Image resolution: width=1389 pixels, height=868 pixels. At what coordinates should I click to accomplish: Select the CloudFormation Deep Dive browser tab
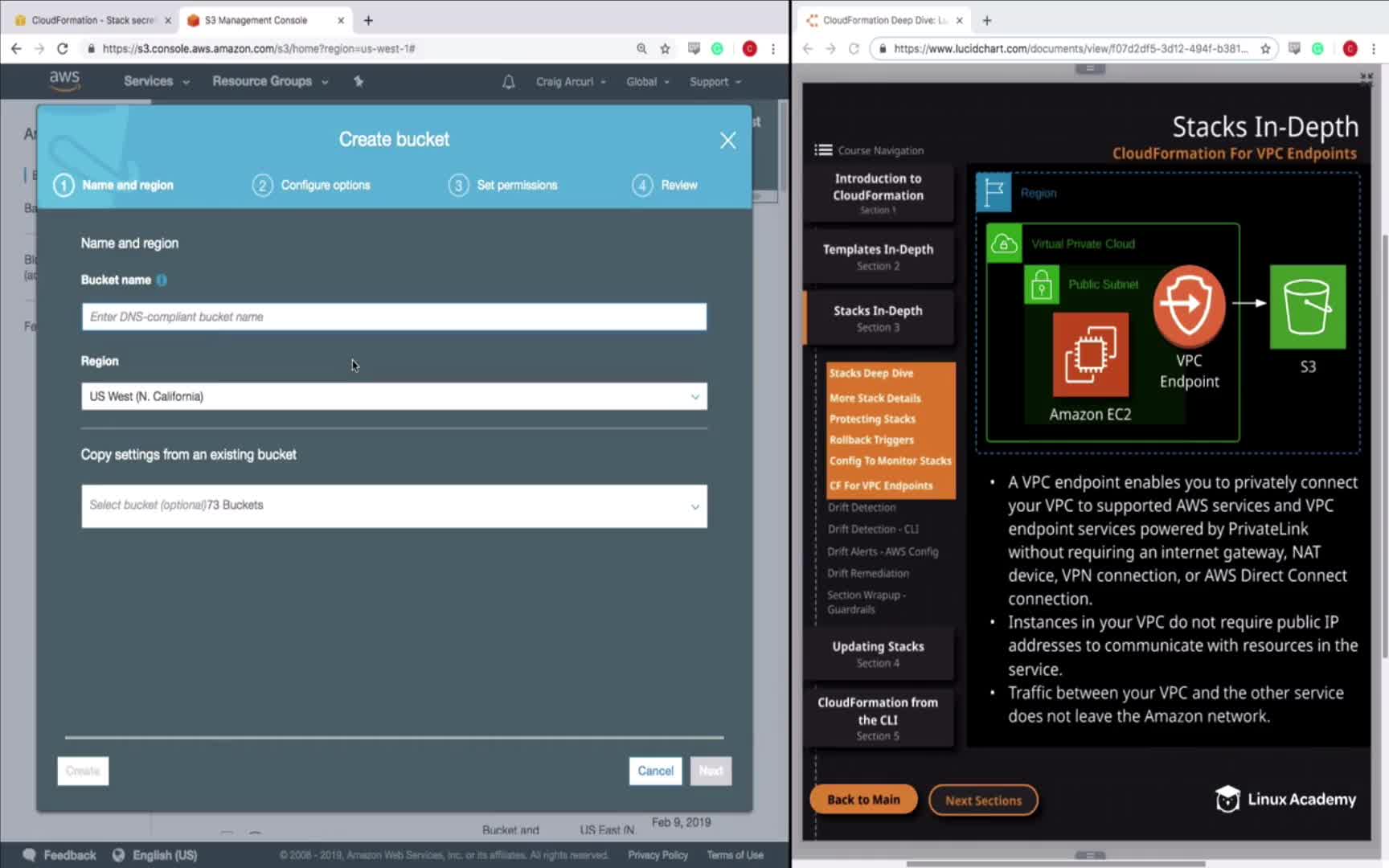click(x=884, y=20)
